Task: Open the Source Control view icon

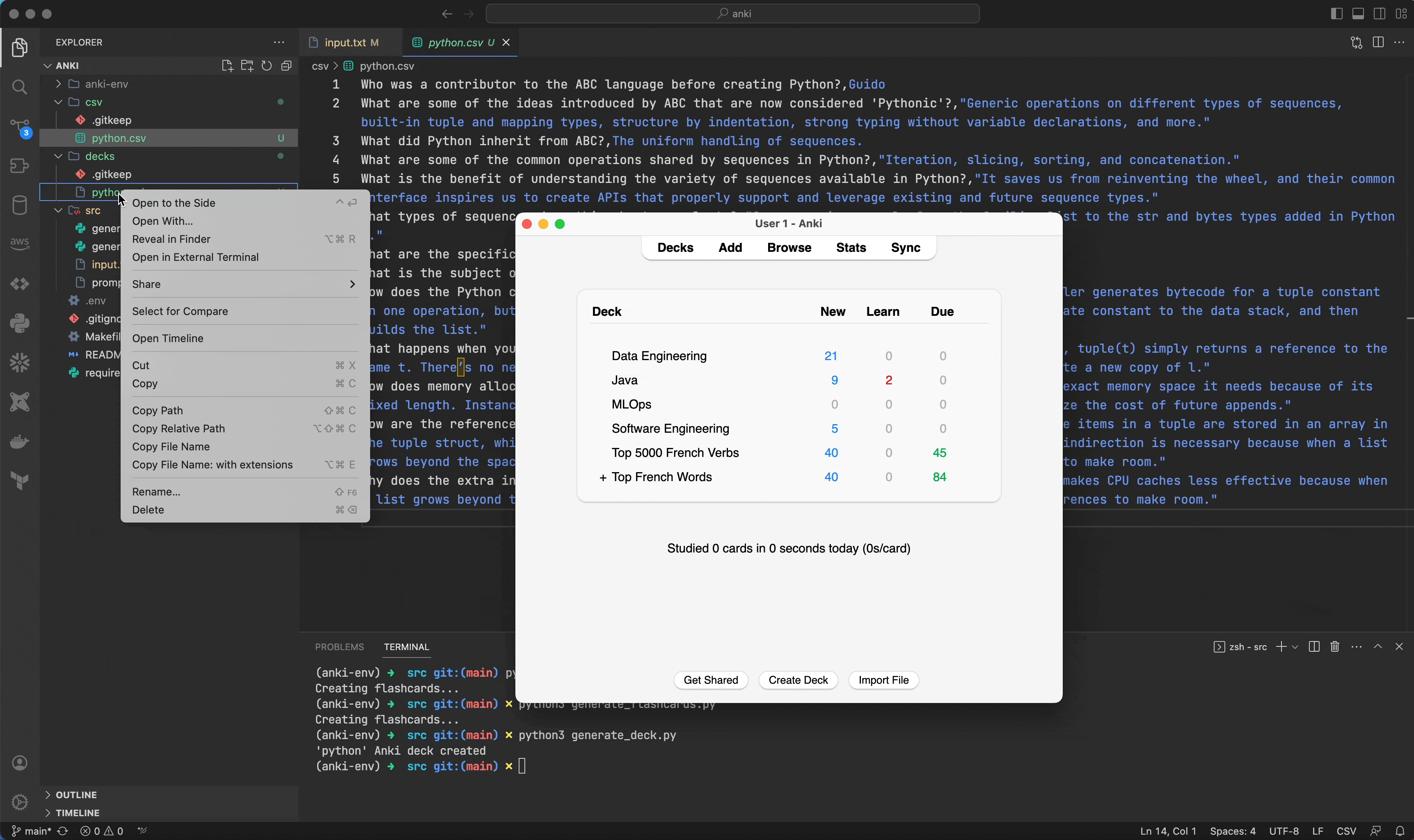Action: click(20, 127)
